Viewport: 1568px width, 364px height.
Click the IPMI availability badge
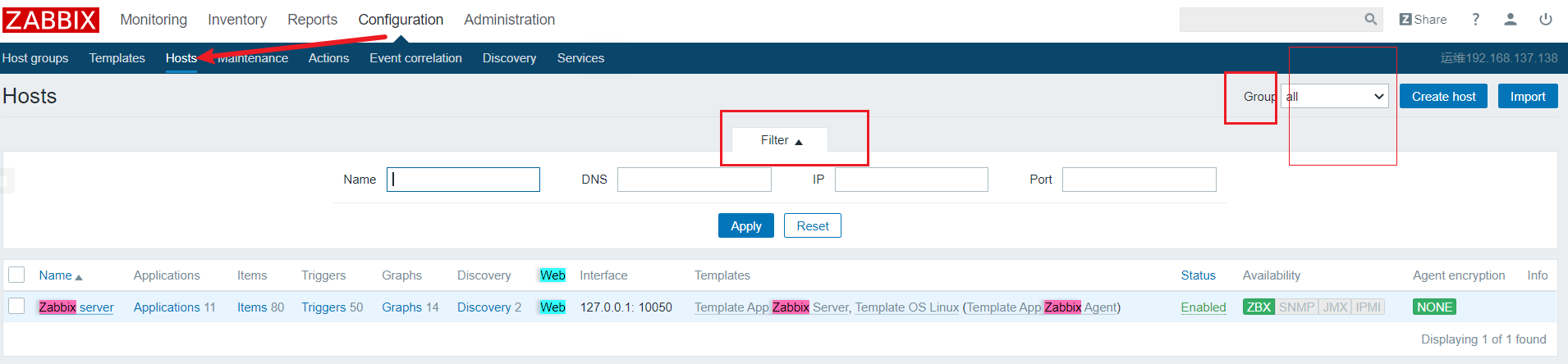coord(1368,307)
